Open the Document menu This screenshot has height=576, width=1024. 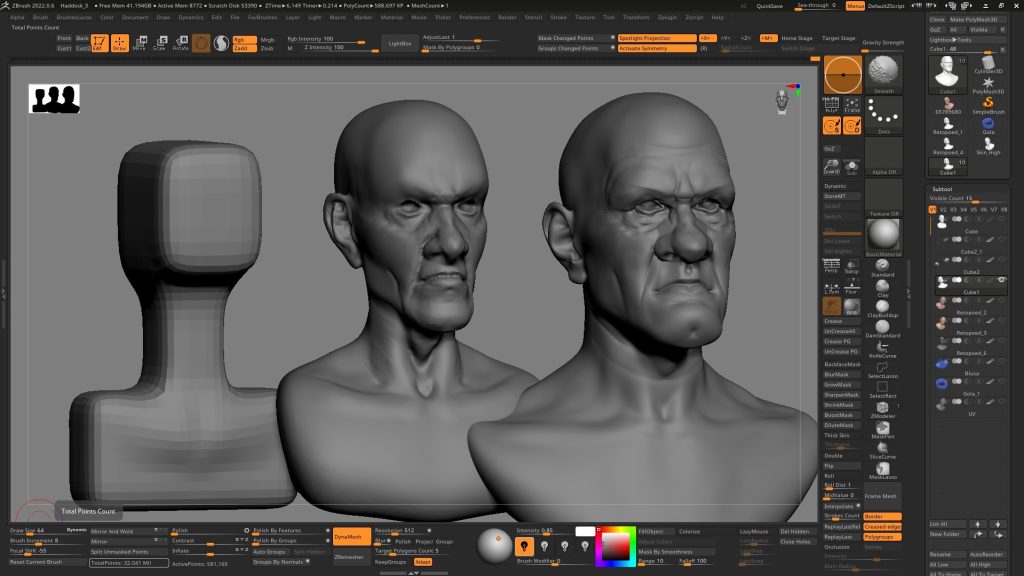click(135, 18)
